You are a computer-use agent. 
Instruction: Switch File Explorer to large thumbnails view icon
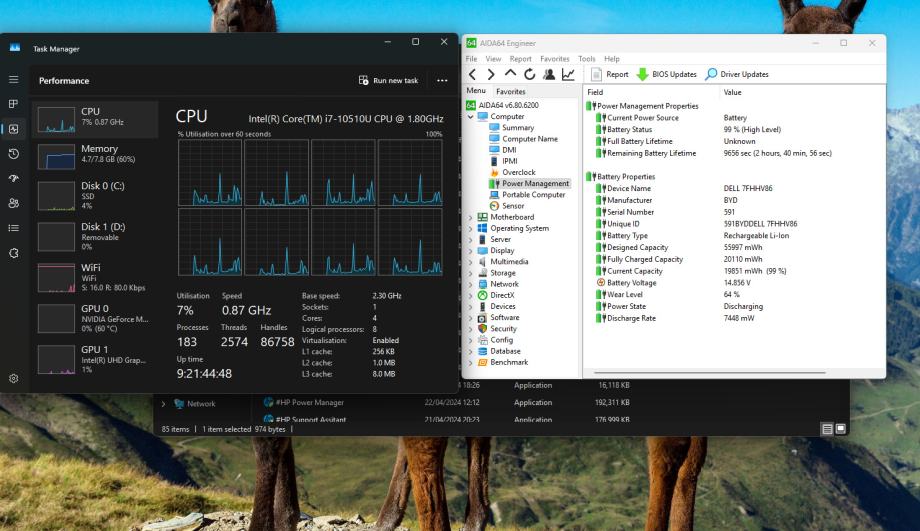pyautogui.click(x=841, y=429)
